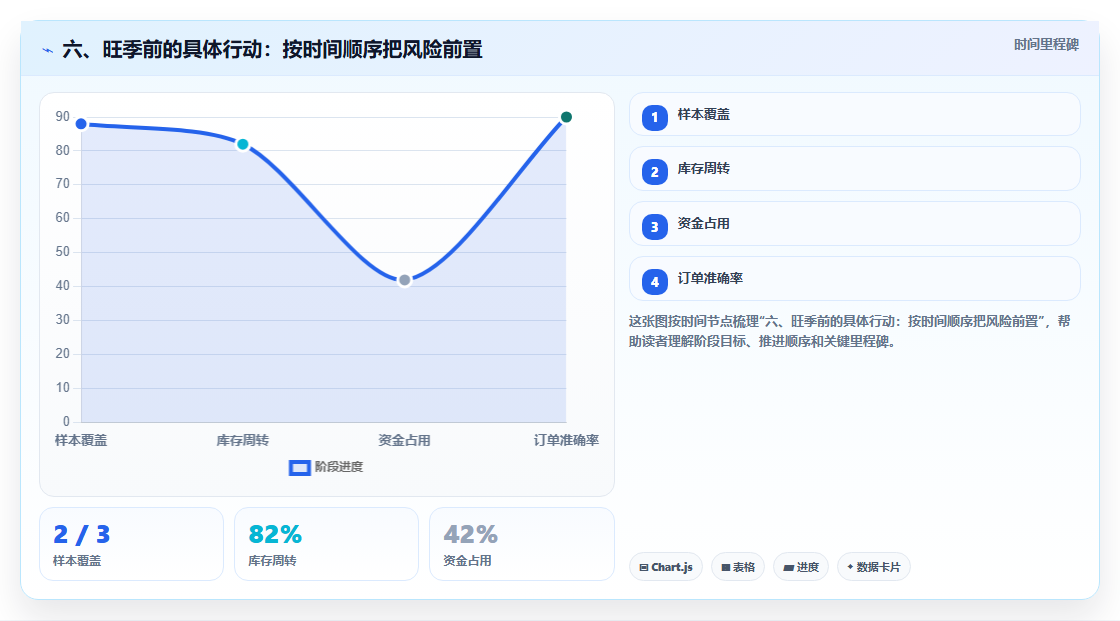Click the y-axis value 90

63,116
